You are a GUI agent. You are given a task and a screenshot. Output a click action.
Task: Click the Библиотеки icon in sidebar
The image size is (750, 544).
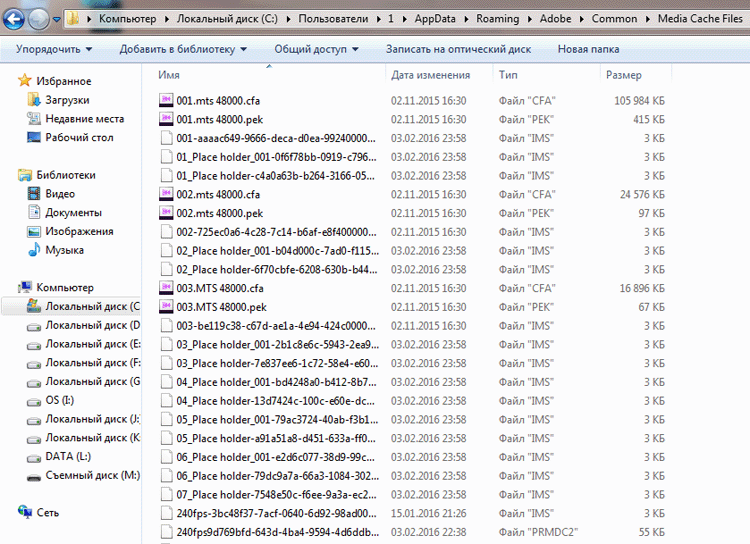pyautogui.click(x=24, y=175)
